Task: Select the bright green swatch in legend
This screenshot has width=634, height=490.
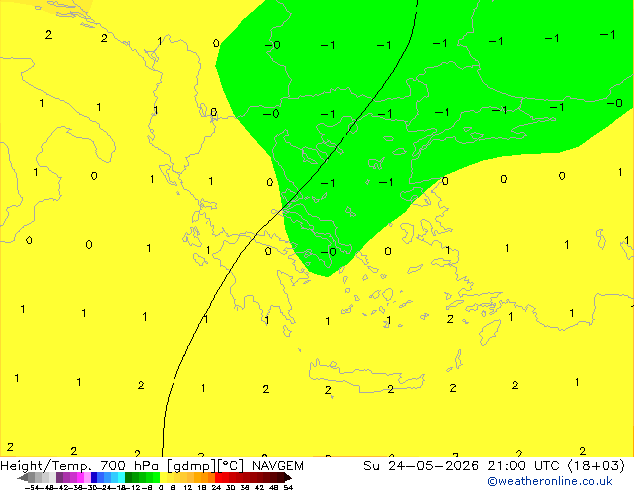Action: 156,478
